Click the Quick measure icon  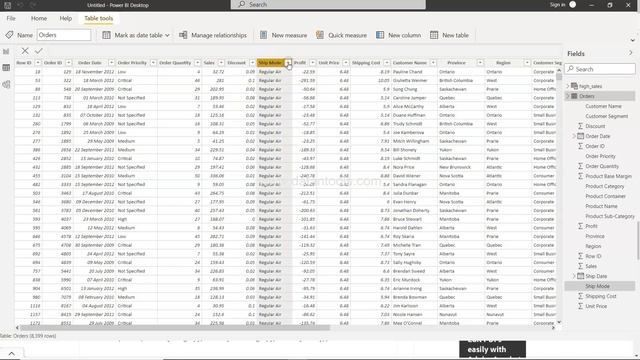coord(320,35)
